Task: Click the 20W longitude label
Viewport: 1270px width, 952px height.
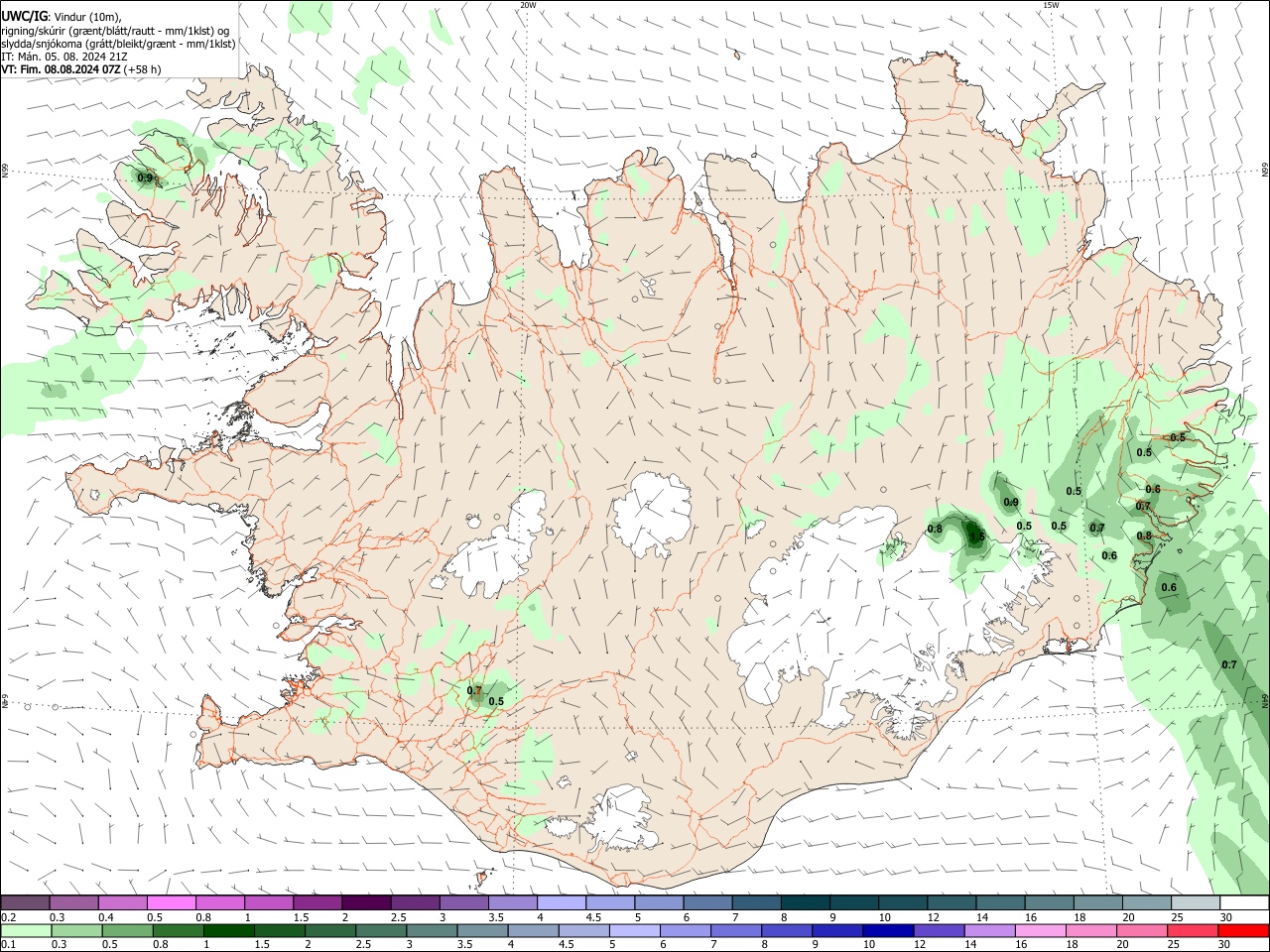Action: pos(528,5)
